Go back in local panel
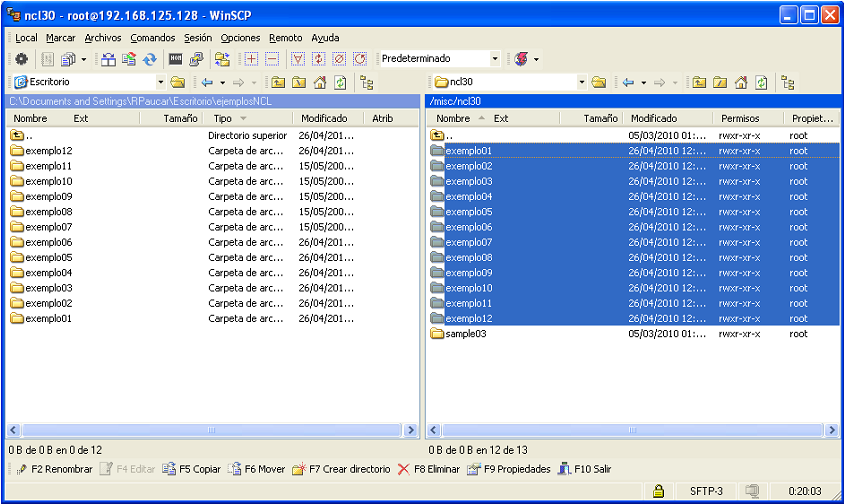 coord(207,82)
